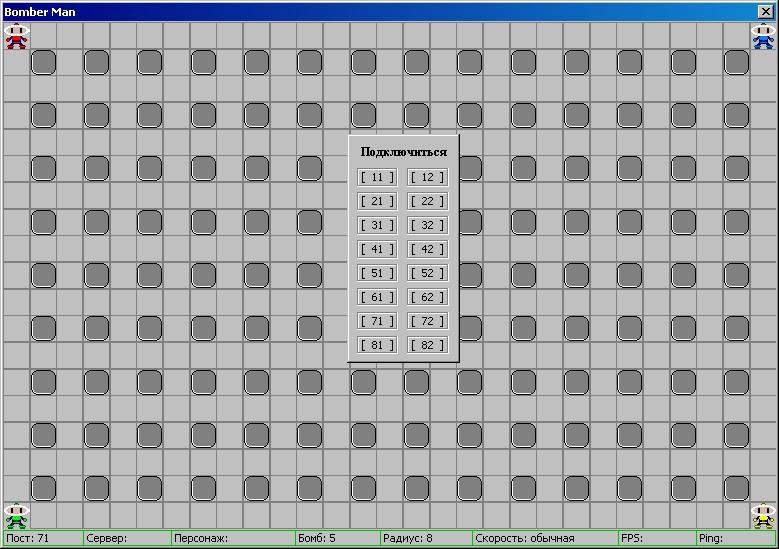The height and width of the screenshot is (549, 779).
Task: Click the Подключиться dialog title
Action: coord(403,152)
